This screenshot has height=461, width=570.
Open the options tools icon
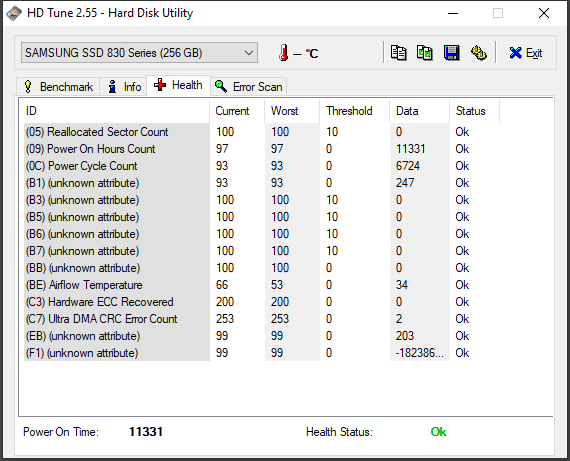pyautogui.click(x=478, y=53)
